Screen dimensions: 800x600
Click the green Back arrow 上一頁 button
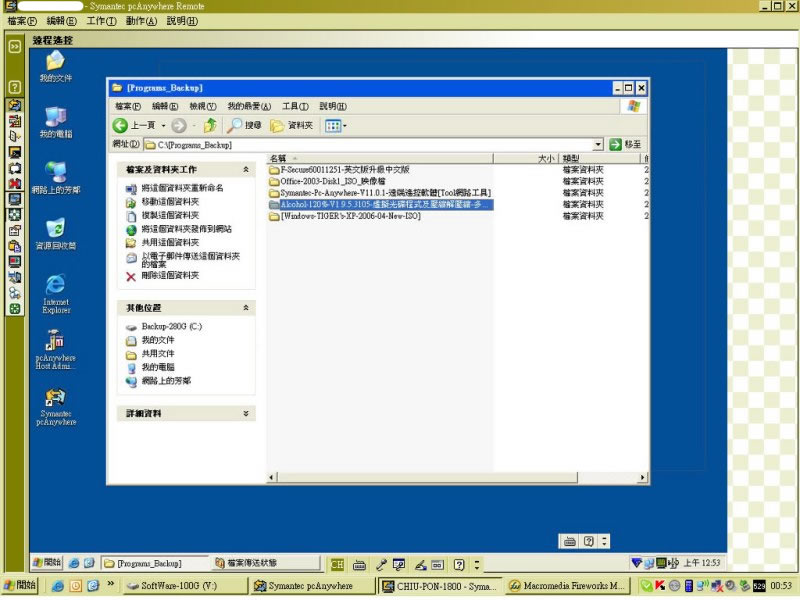pos(134,126)
